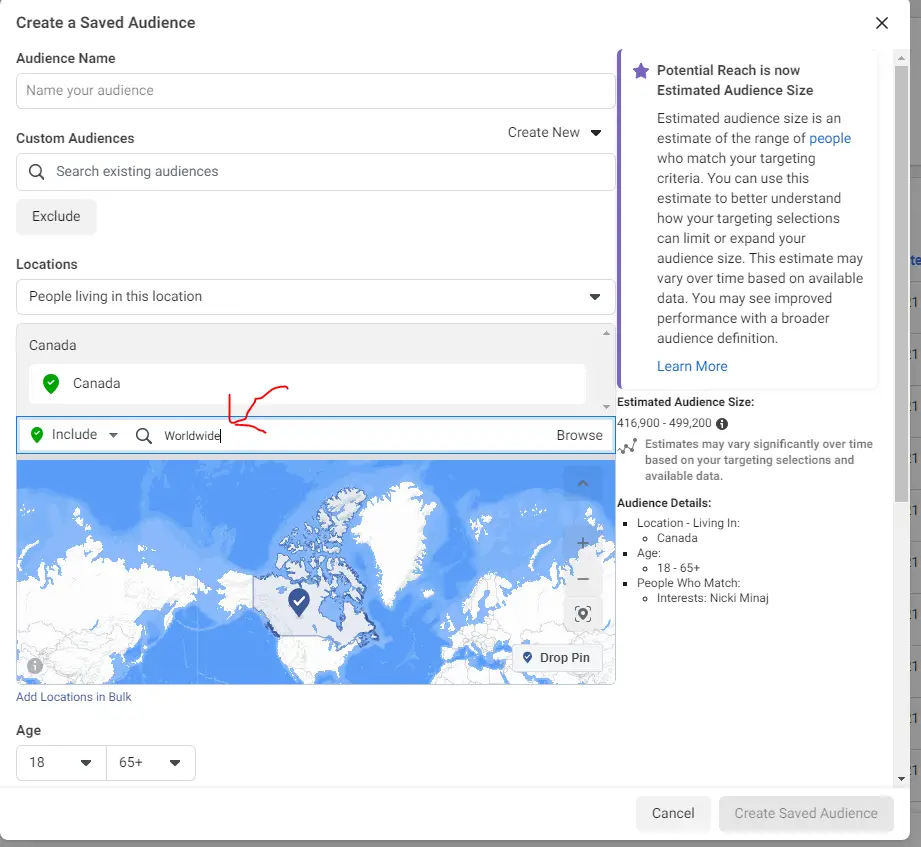The height and width of the screenshot is (847, 921).
Task: Zoom out on the map
Action: click(x=583, y=579)
